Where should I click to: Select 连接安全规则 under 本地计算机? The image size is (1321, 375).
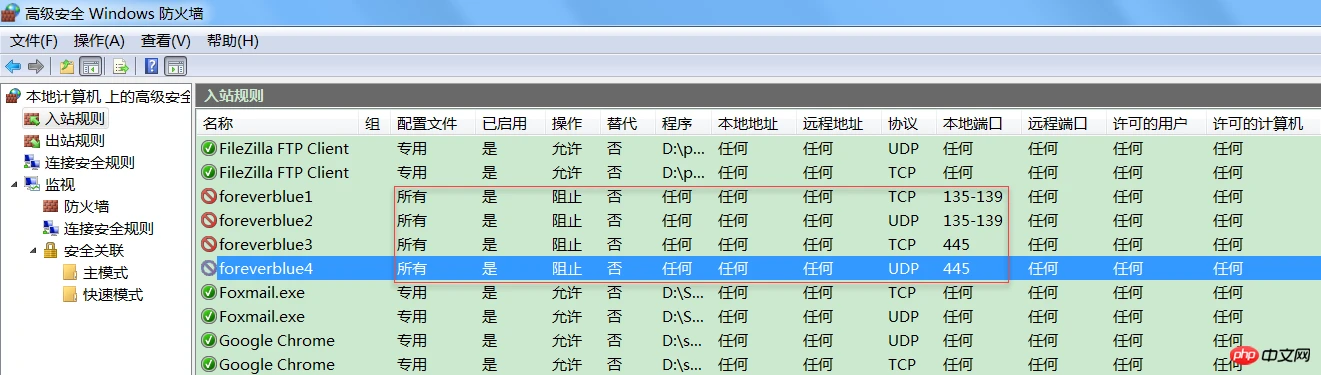tap(89, 163)
